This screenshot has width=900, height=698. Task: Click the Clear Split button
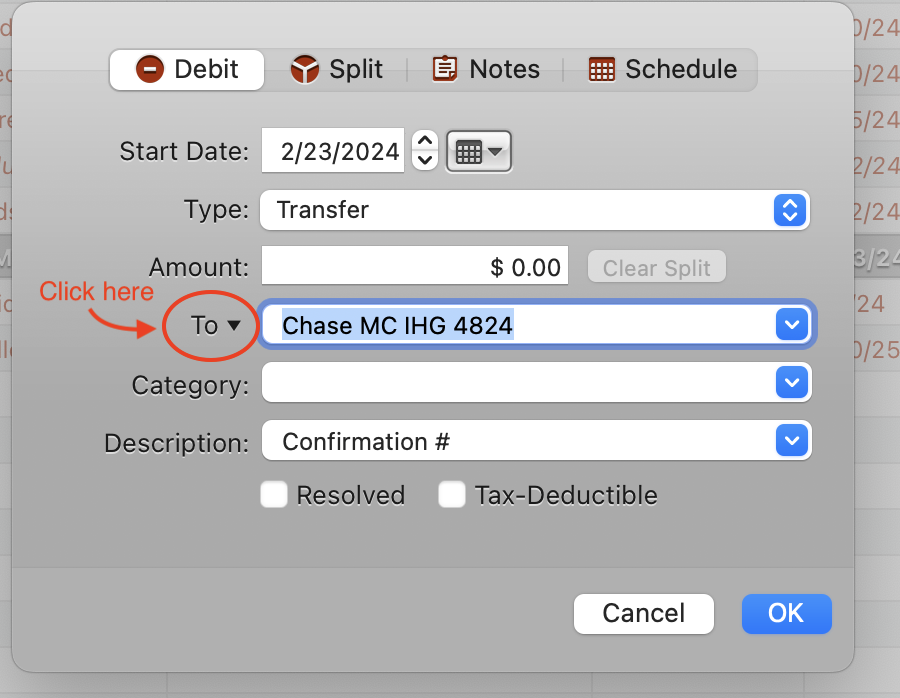[657, 267]
